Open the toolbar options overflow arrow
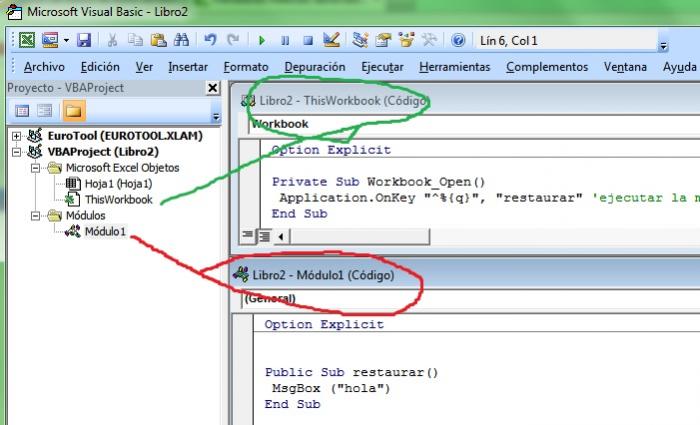The height and width of the screenshot is (425, 700). (663, 46)
